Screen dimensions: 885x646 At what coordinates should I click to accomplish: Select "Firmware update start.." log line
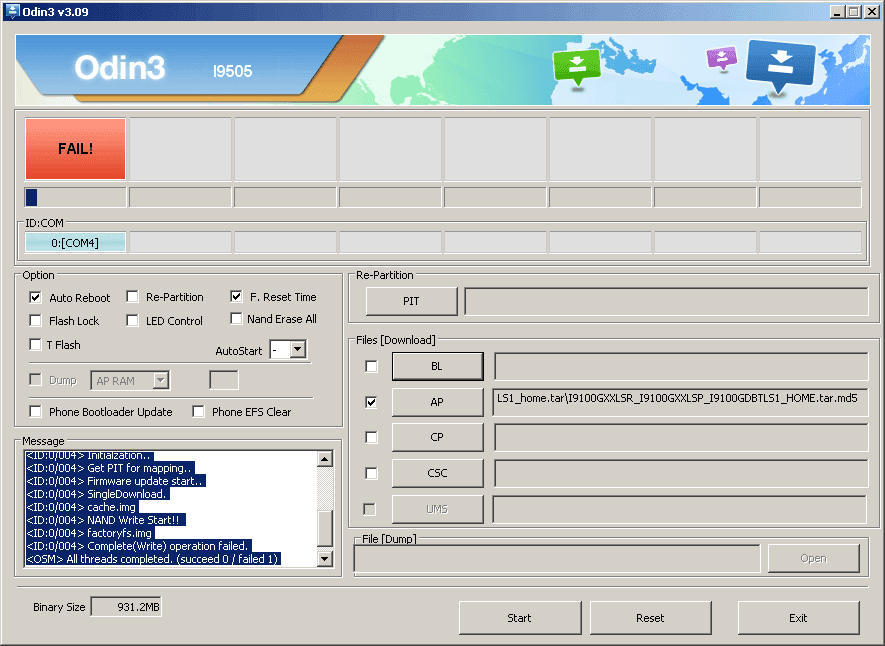click(116, 481)
